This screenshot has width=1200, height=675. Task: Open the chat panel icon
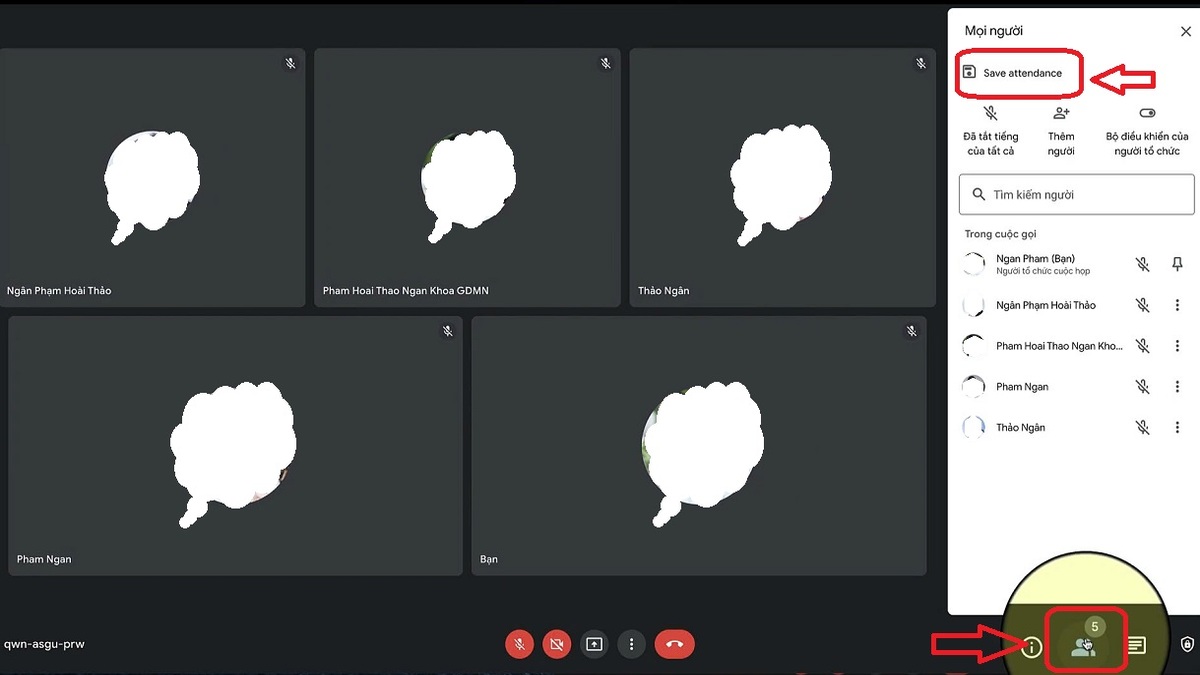point(1137,646)
